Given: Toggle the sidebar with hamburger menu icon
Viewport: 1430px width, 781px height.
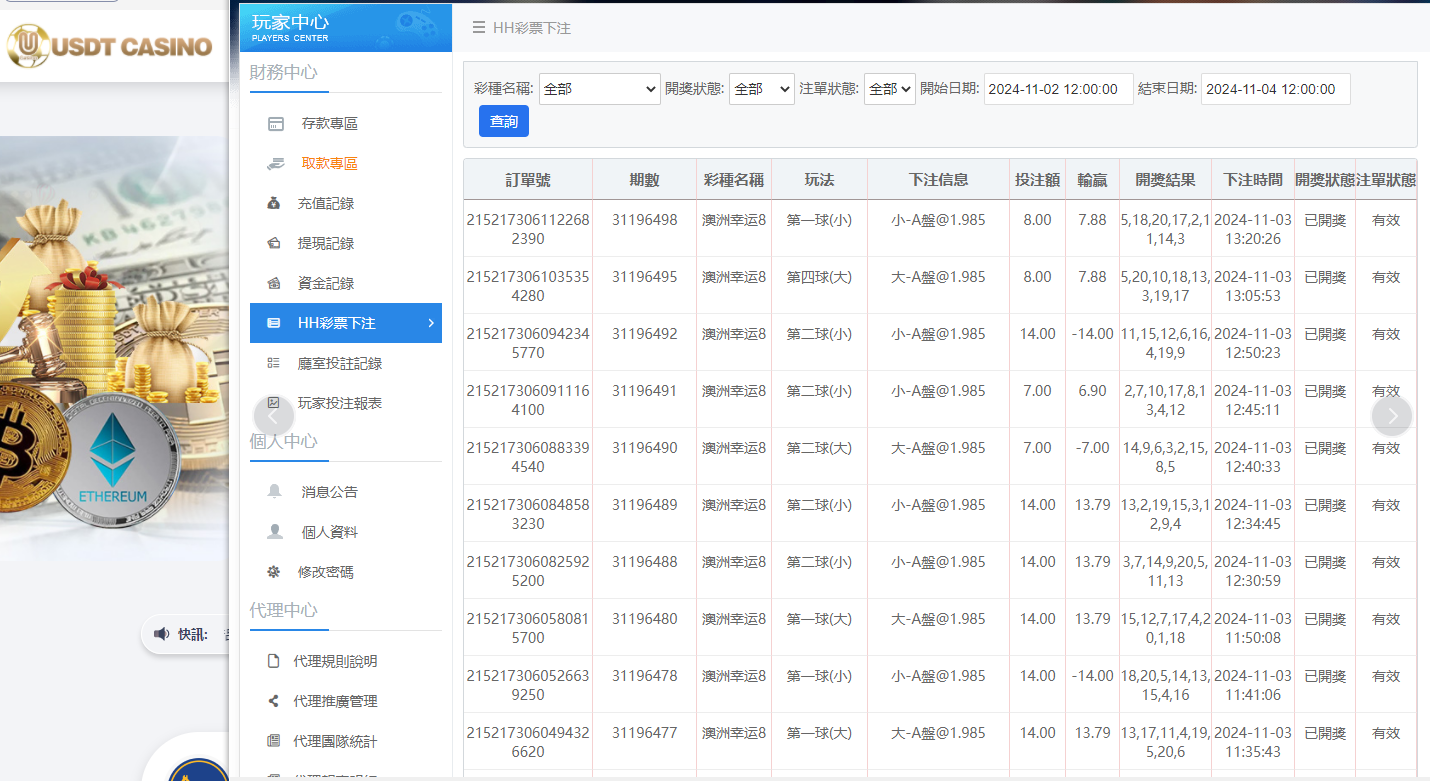Looking at the screenshot, I should (x=479, y=28).
